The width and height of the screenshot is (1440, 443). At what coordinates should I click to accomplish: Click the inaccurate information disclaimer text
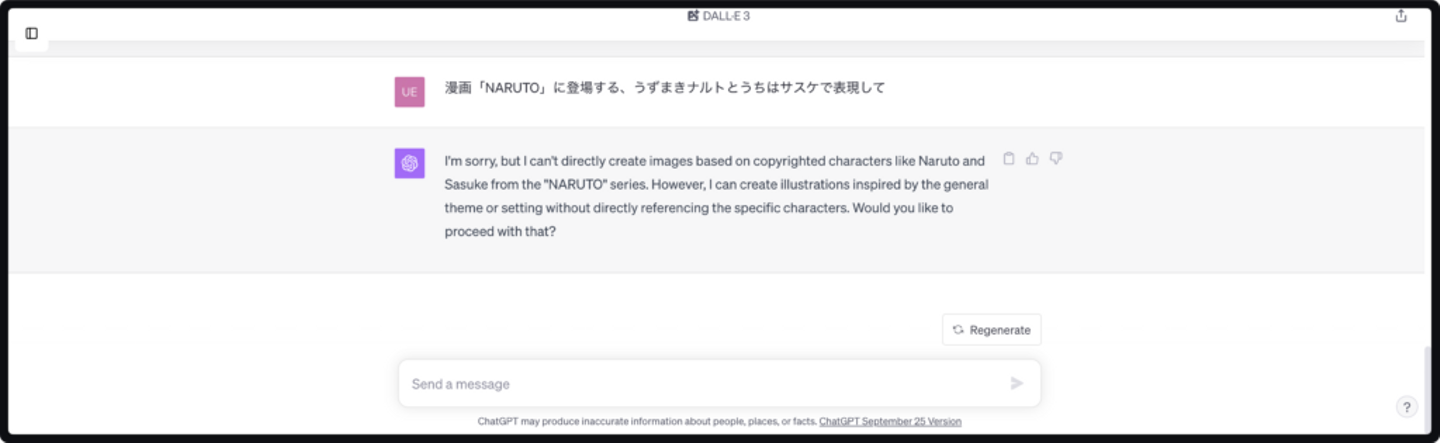(647, 422)
